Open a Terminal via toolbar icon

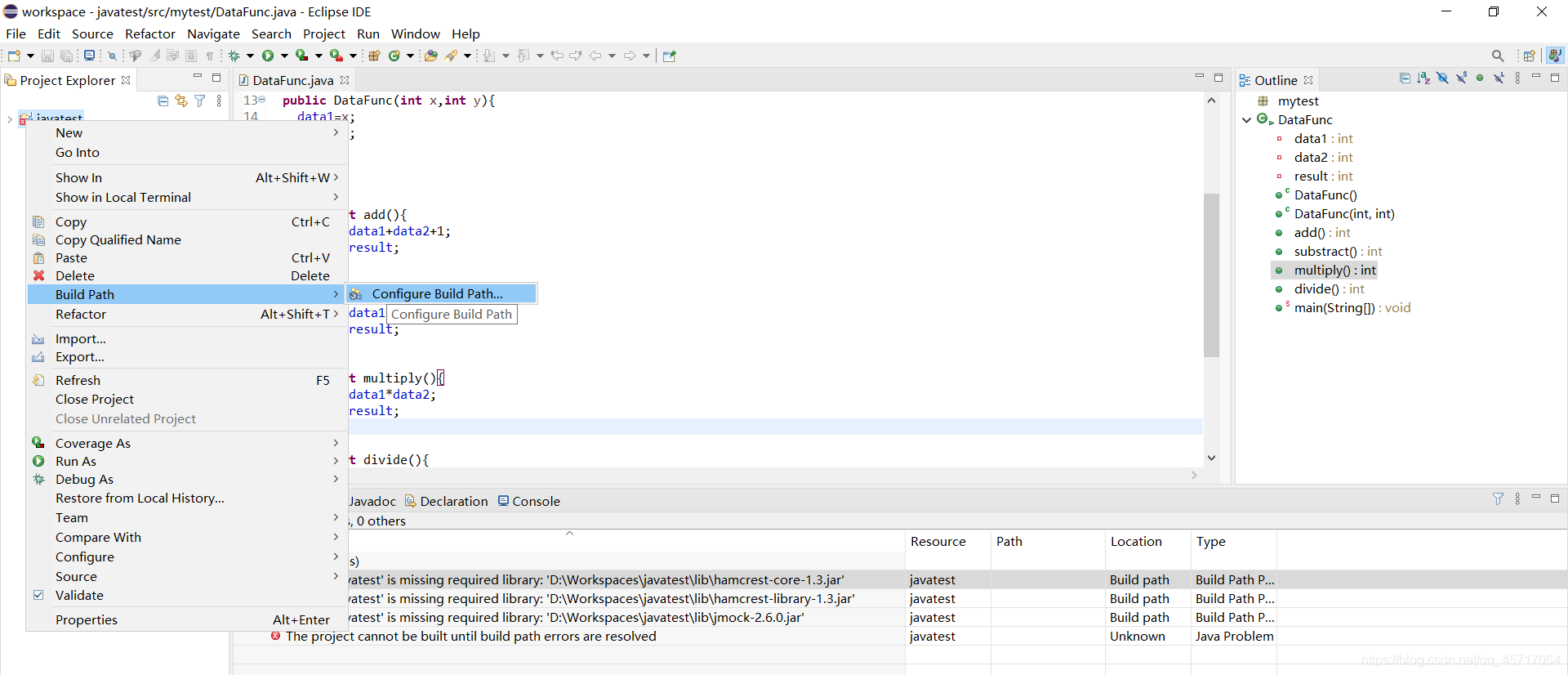89,56
